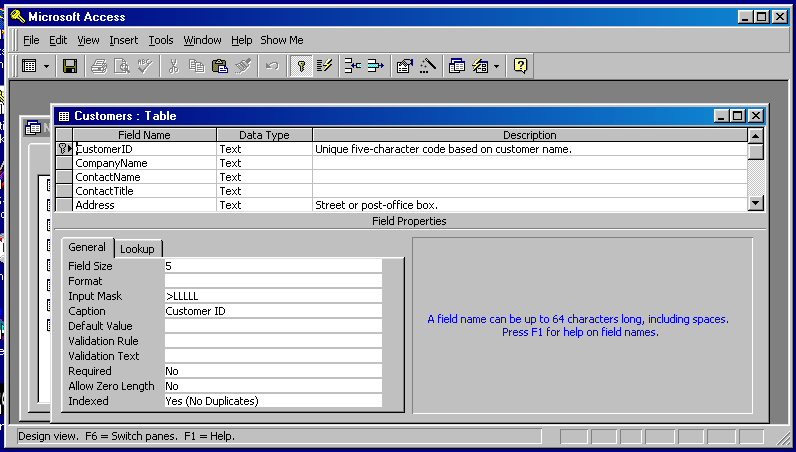This screenshot has height=452, width=796.
Task: Open table Properties icon
Action: point(404,66)
